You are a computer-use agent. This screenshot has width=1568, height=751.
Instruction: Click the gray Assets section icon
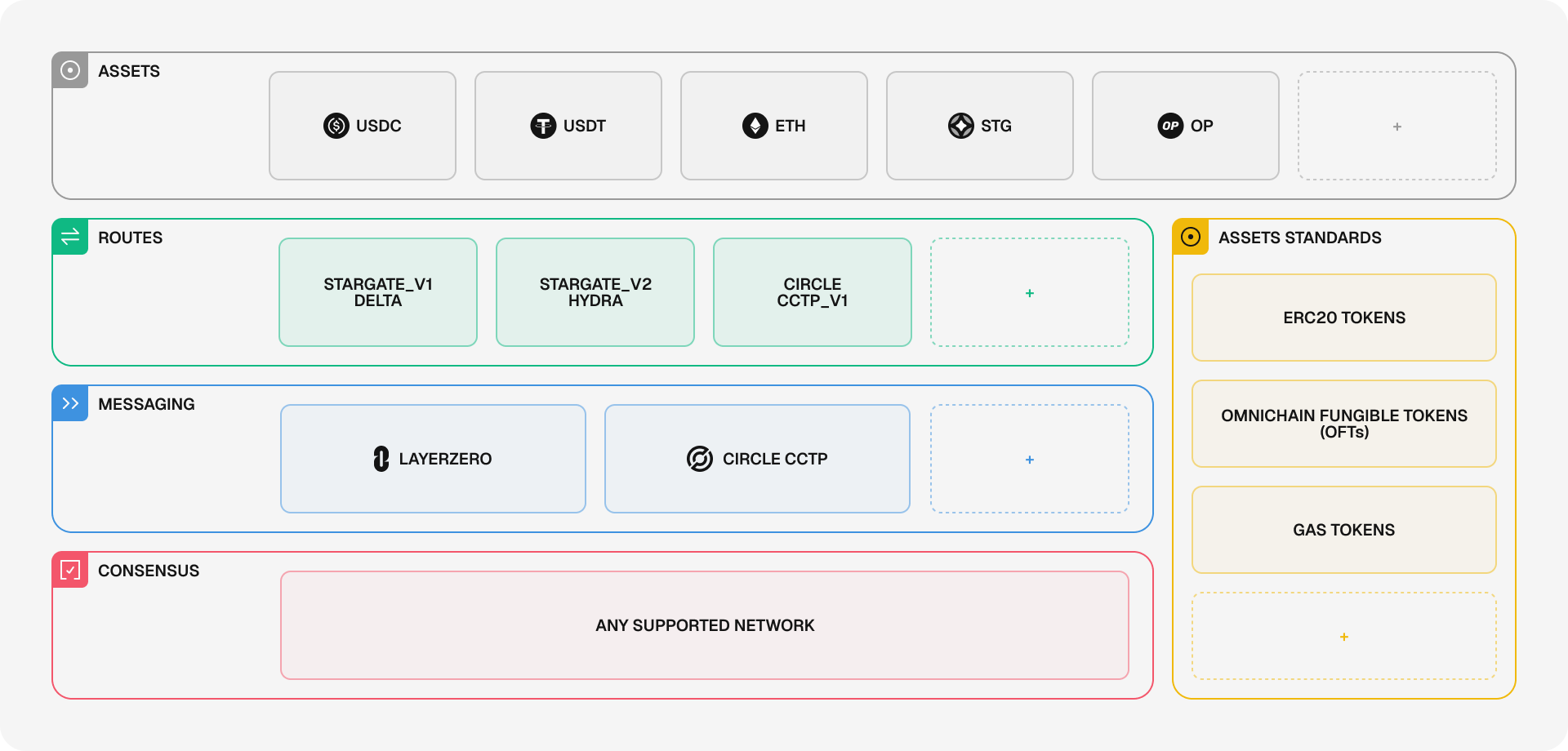70,70
